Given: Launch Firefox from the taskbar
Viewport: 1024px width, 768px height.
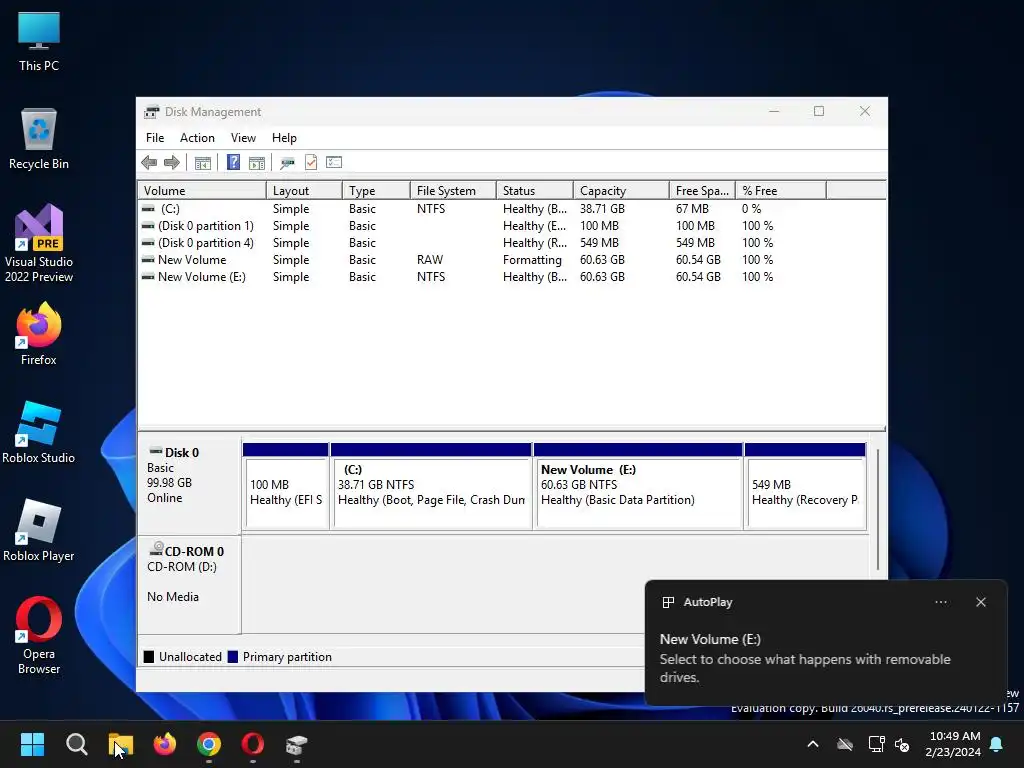Looking at the screenshot, I should coord(165,744).
